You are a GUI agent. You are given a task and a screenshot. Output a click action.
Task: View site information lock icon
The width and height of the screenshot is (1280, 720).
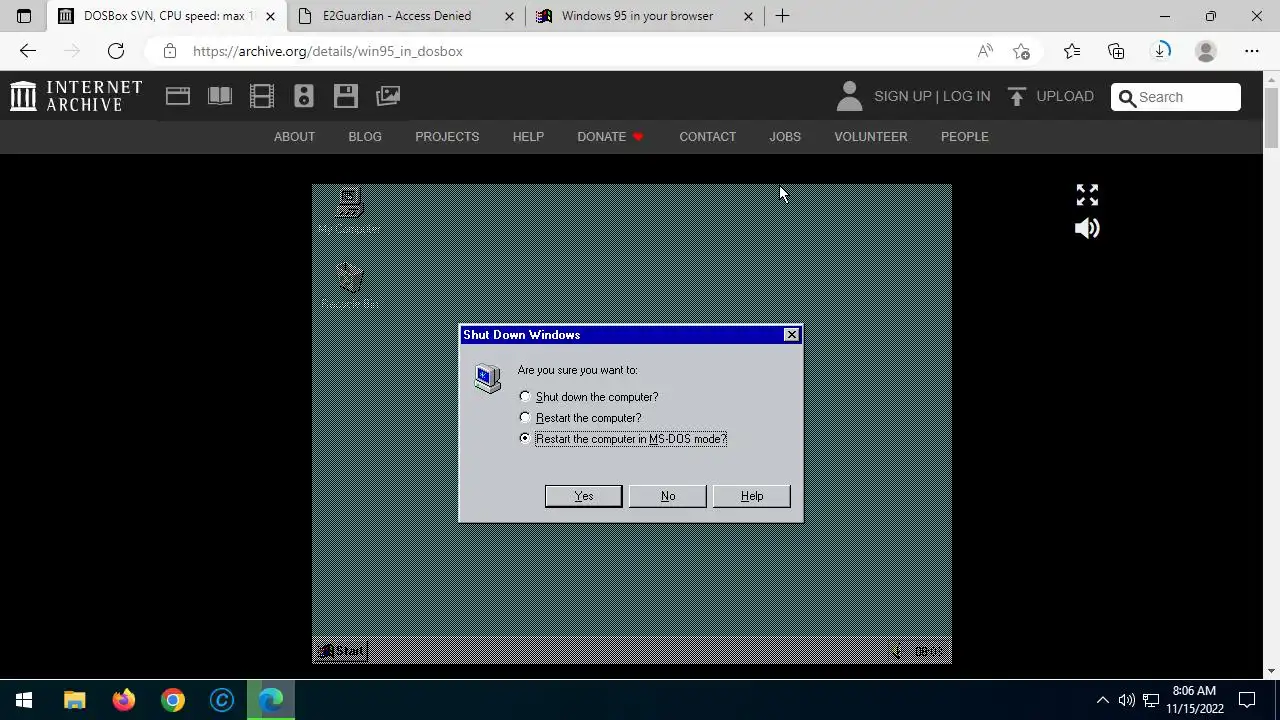point(170,51)
